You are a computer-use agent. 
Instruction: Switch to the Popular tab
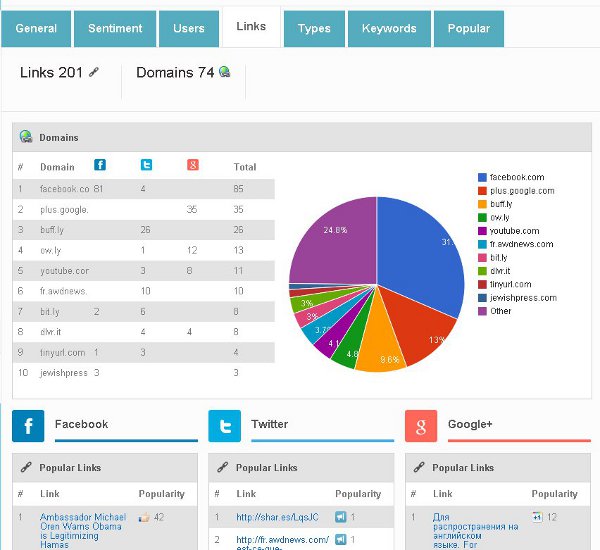(x=469, y=29)
